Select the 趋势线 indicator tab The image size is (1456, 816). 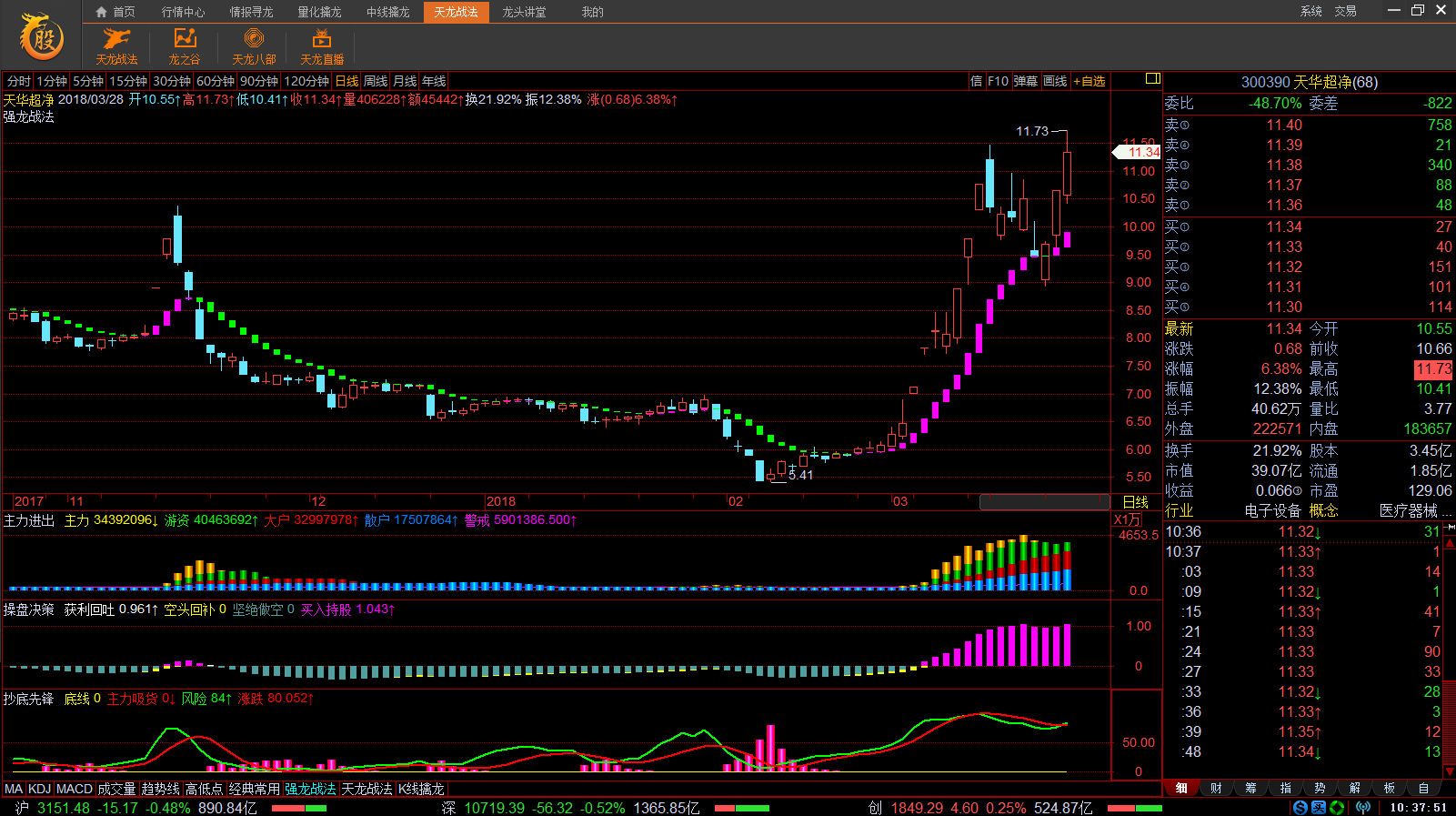(160, 789)
